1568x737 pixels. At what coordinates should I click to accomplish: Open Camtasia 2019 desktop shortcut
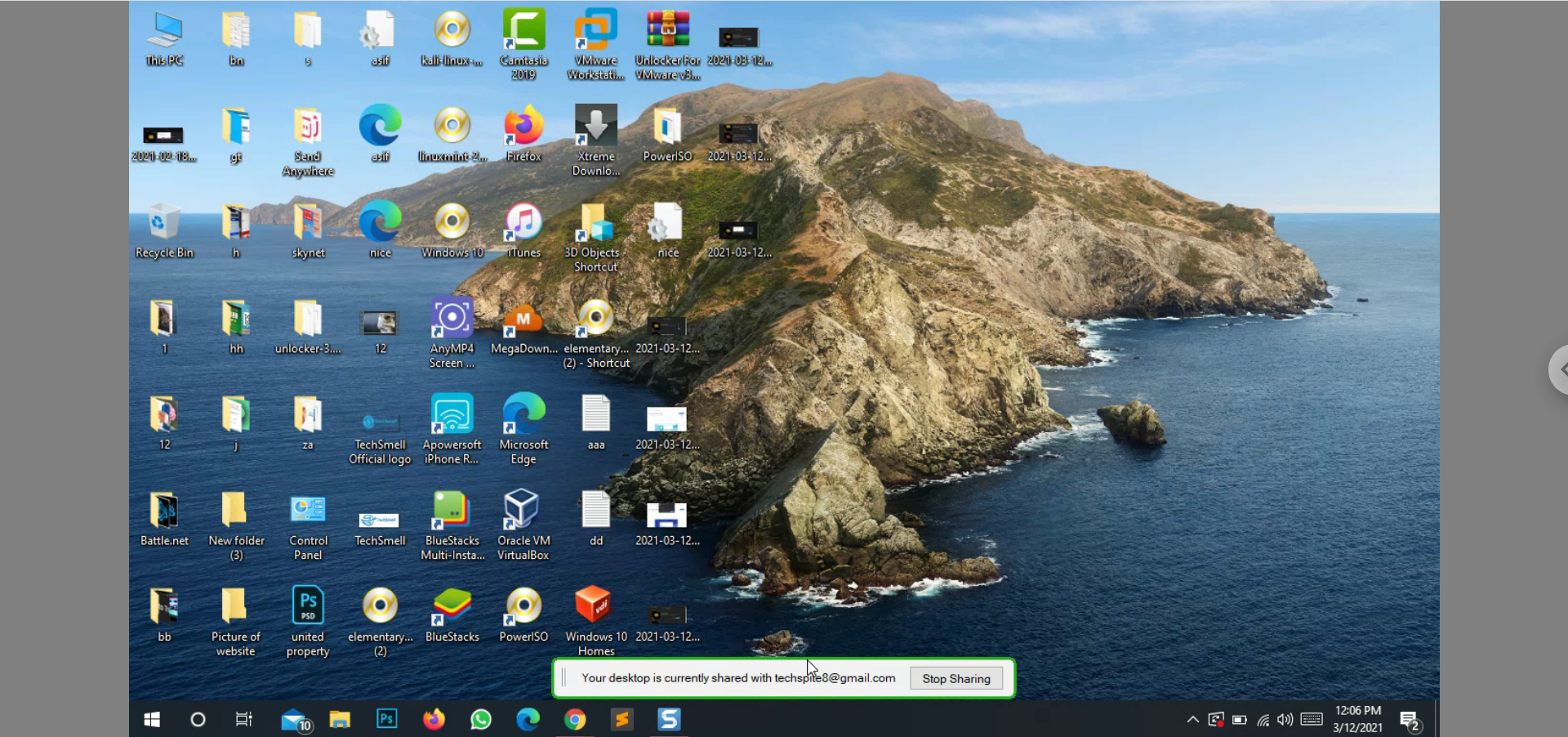click(x=523, y=33)
